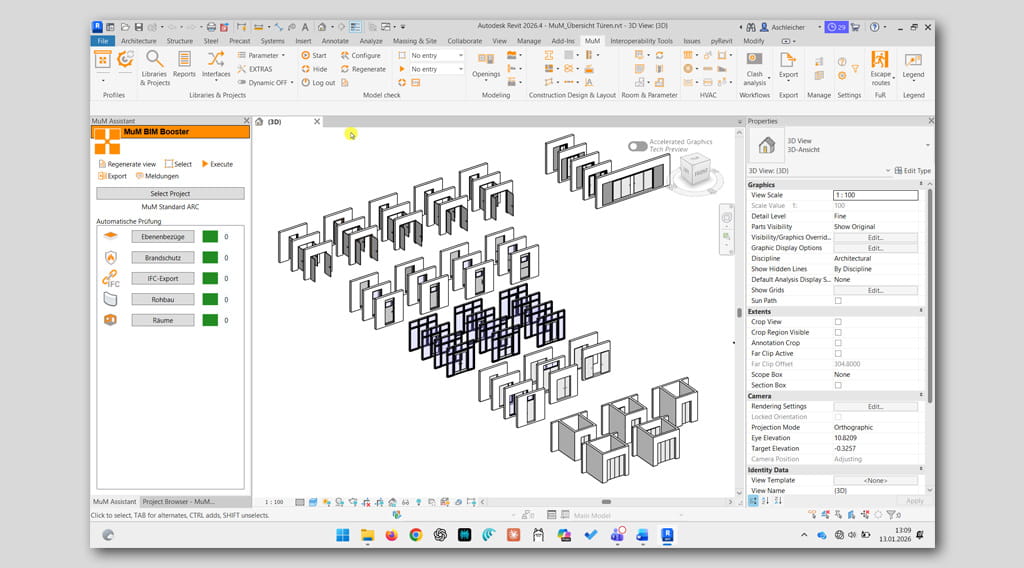The width and height of the screenshot is (1024, 568).
Task: Tick the Sun Path checkbox
Action: pos(838,300)
